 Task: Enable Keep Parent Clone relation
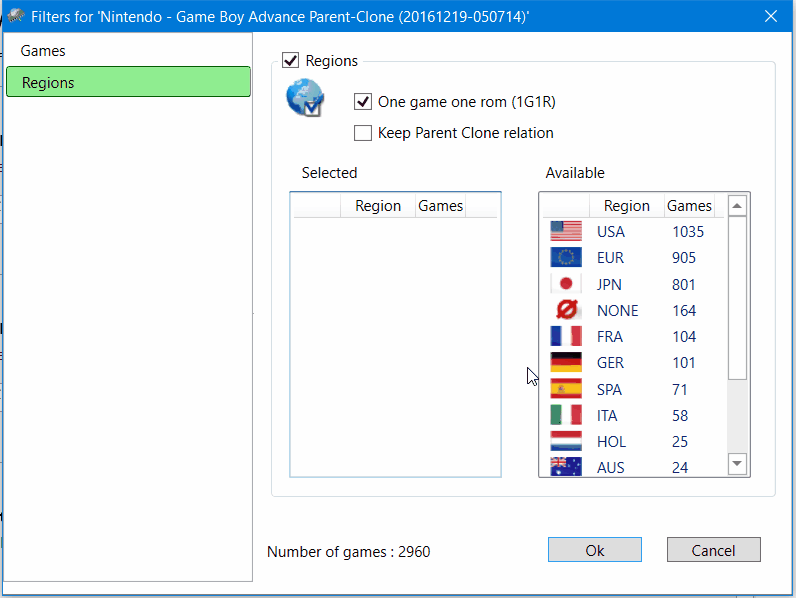coord(362,133)
